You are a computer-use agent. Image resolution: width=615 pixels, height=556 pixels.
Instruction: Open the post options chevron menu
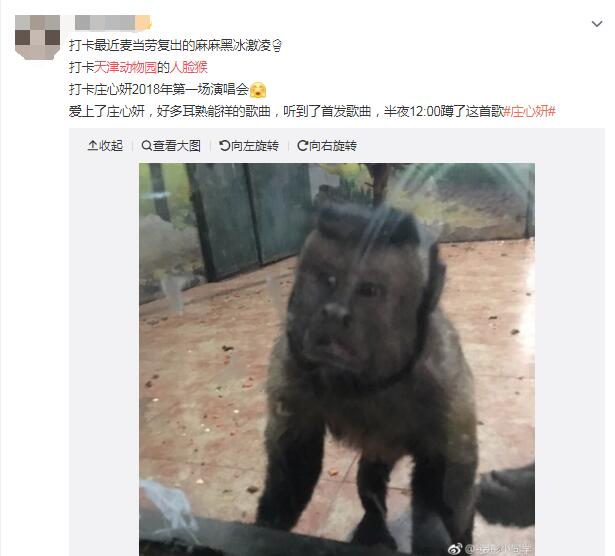pos(597,24)
